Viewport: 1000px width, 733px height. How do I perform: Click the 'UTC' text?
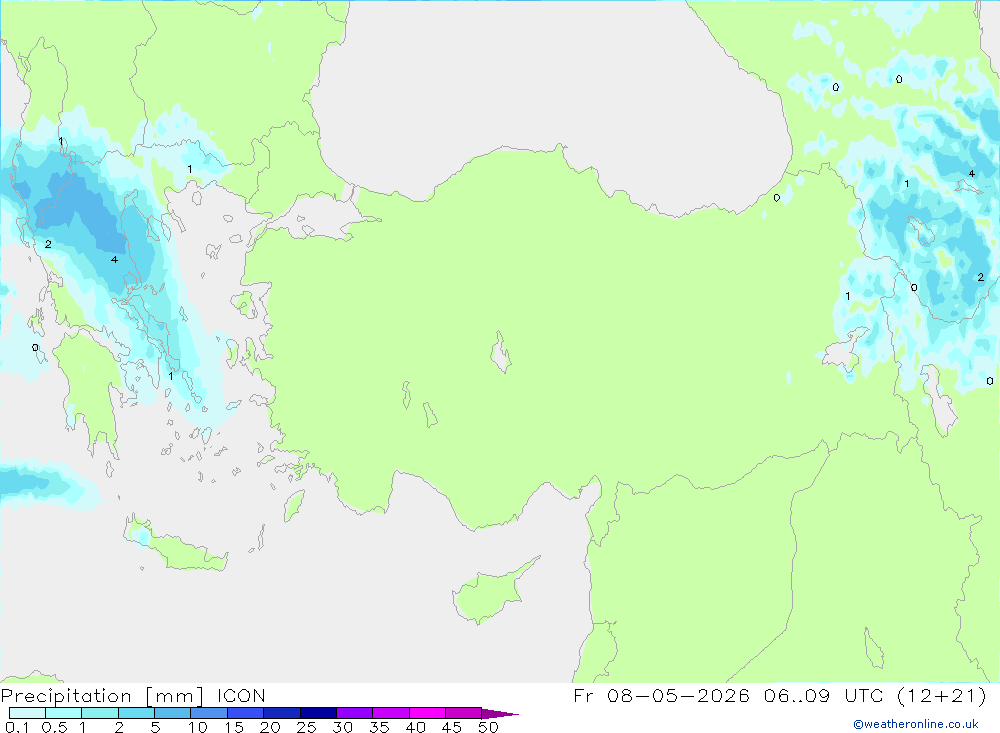tap(864, 695)
